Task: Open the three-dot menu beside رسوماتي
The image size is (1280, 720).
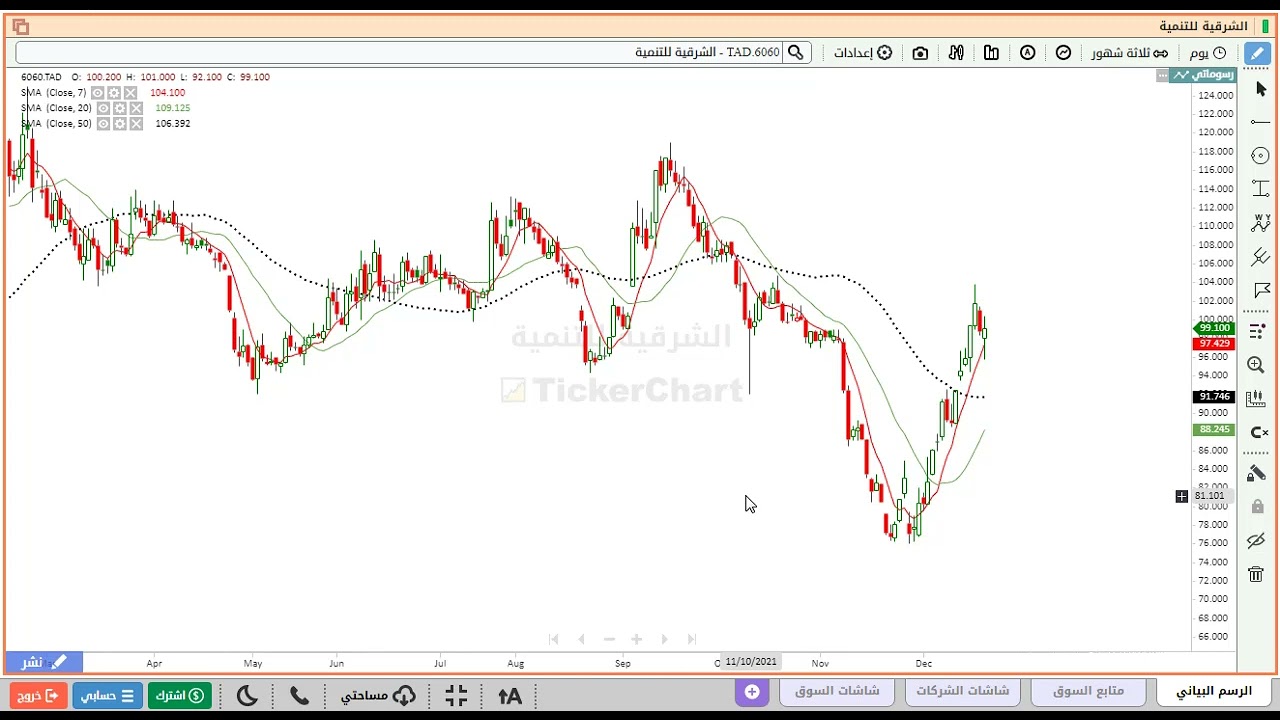Action: coord(1162,75)
